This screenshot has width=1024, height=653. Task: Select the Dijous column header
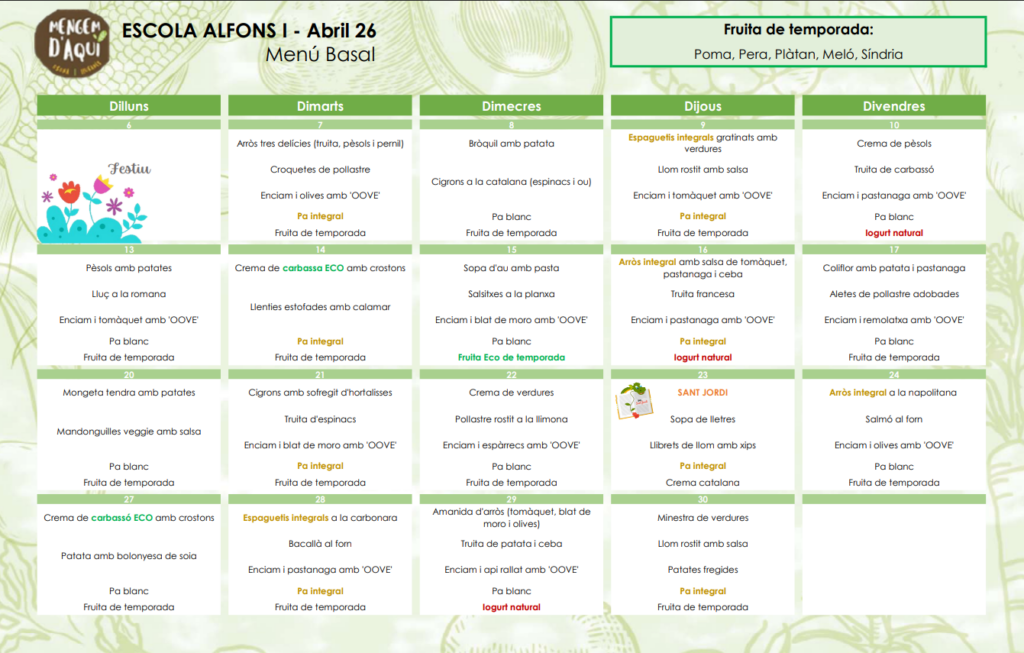(703, 106)
